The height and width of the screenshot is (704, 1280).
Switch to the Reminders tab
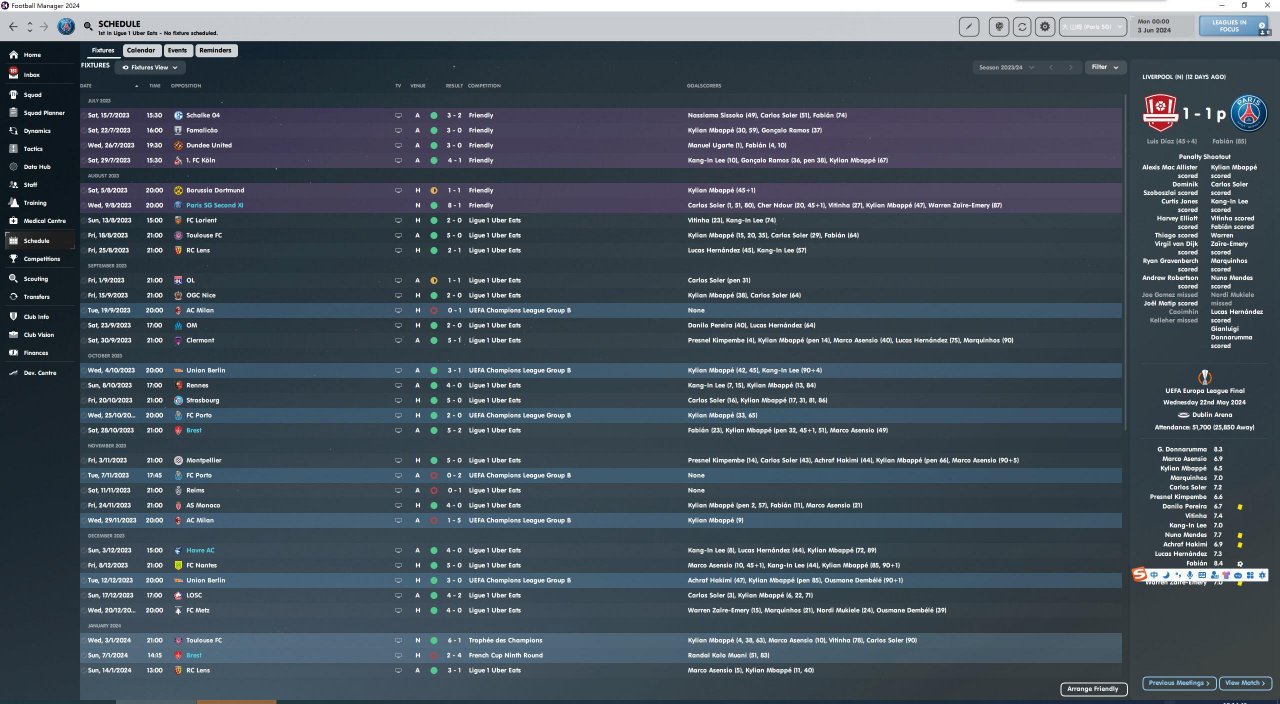click(215, 50)
